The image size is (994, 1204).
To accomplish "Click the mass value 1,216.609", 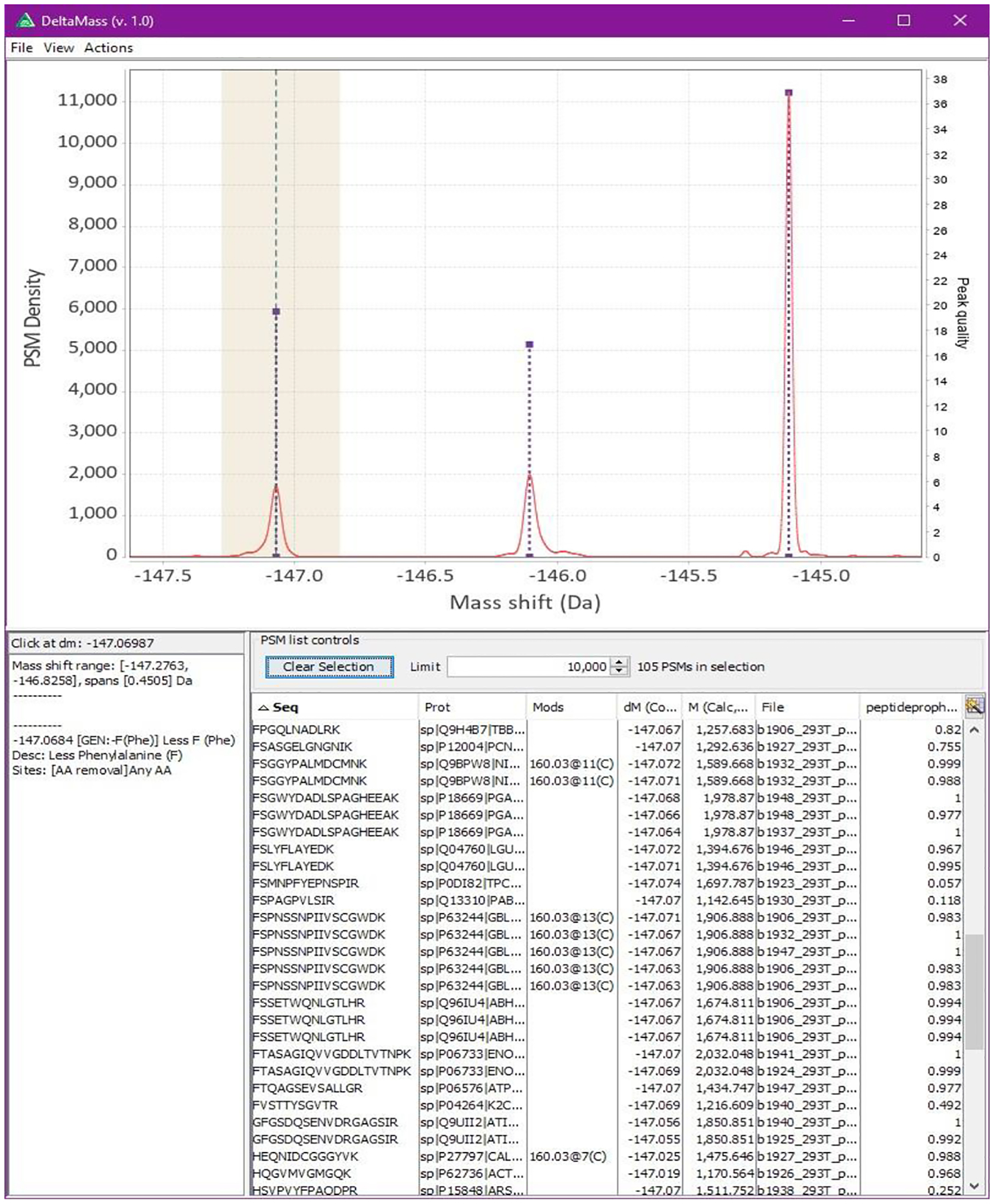I will click(725, 1105).
